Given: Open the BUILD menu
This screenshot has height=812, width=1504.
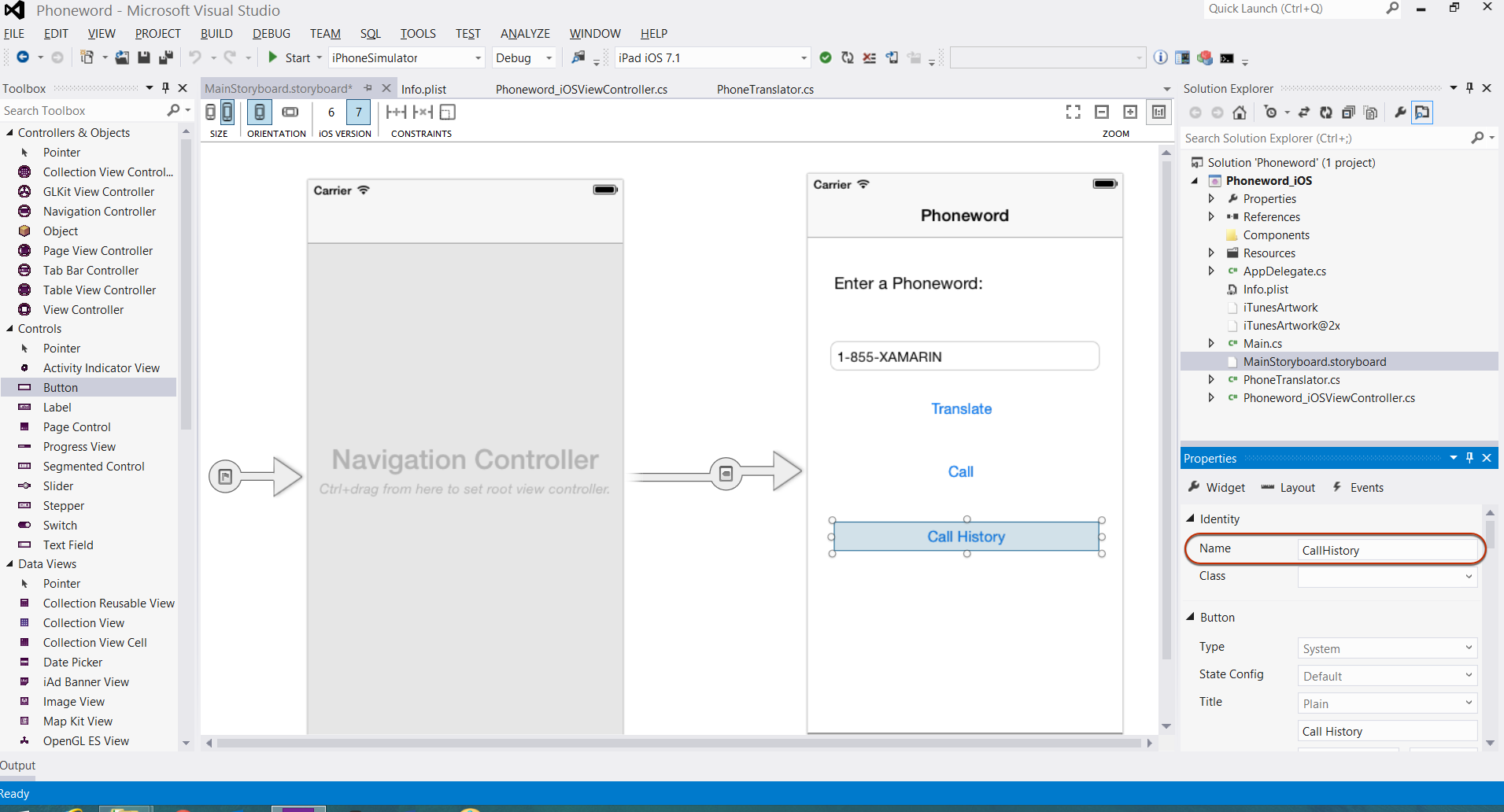Looking at the screenshot, I should point(216,34).
